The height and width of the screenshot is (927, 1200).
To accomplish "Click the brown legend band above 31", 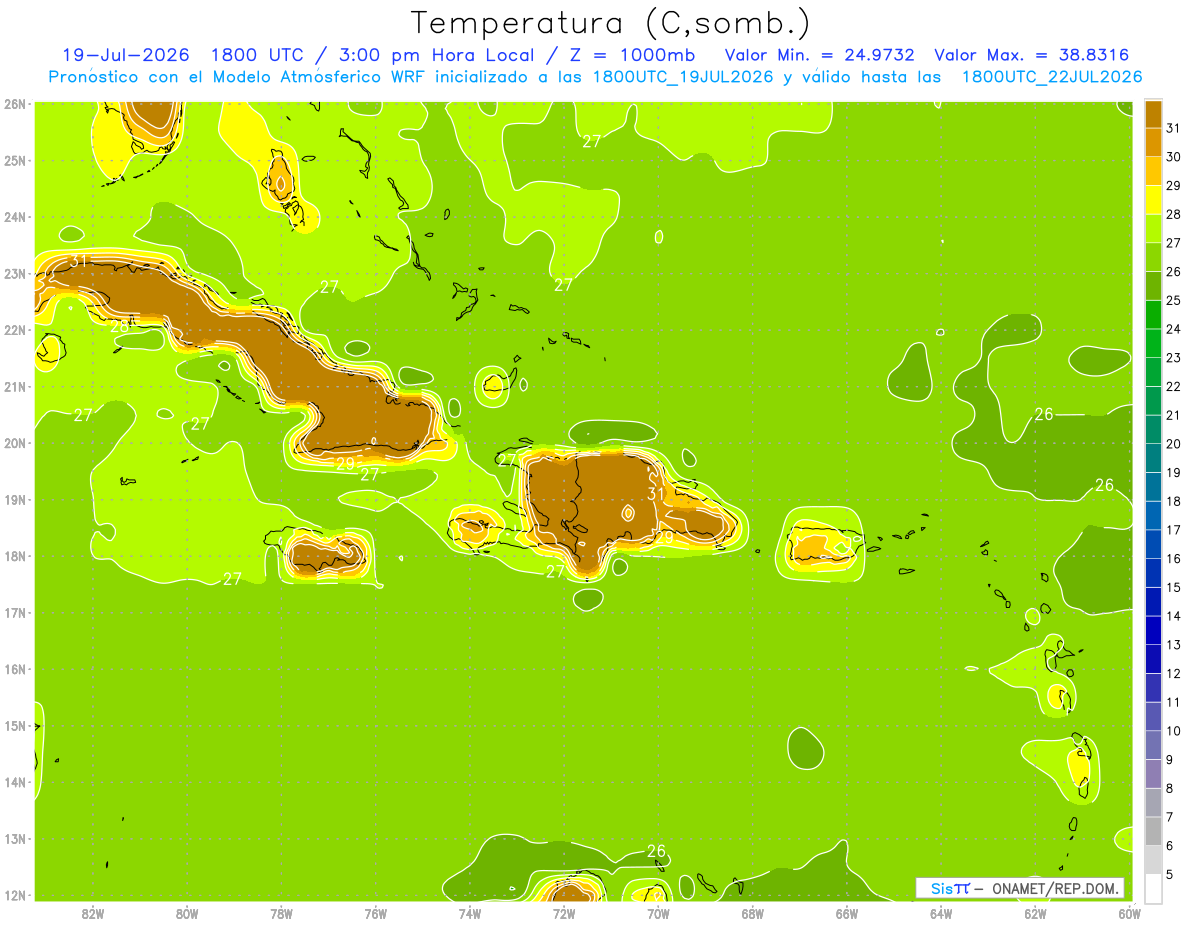I will (1154, 114).
